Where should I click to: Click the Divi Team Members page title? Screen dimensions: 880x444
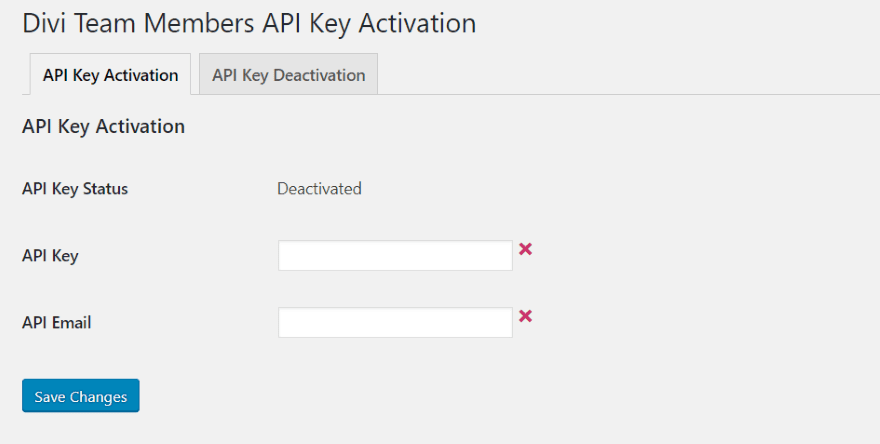tap(249, 22)
